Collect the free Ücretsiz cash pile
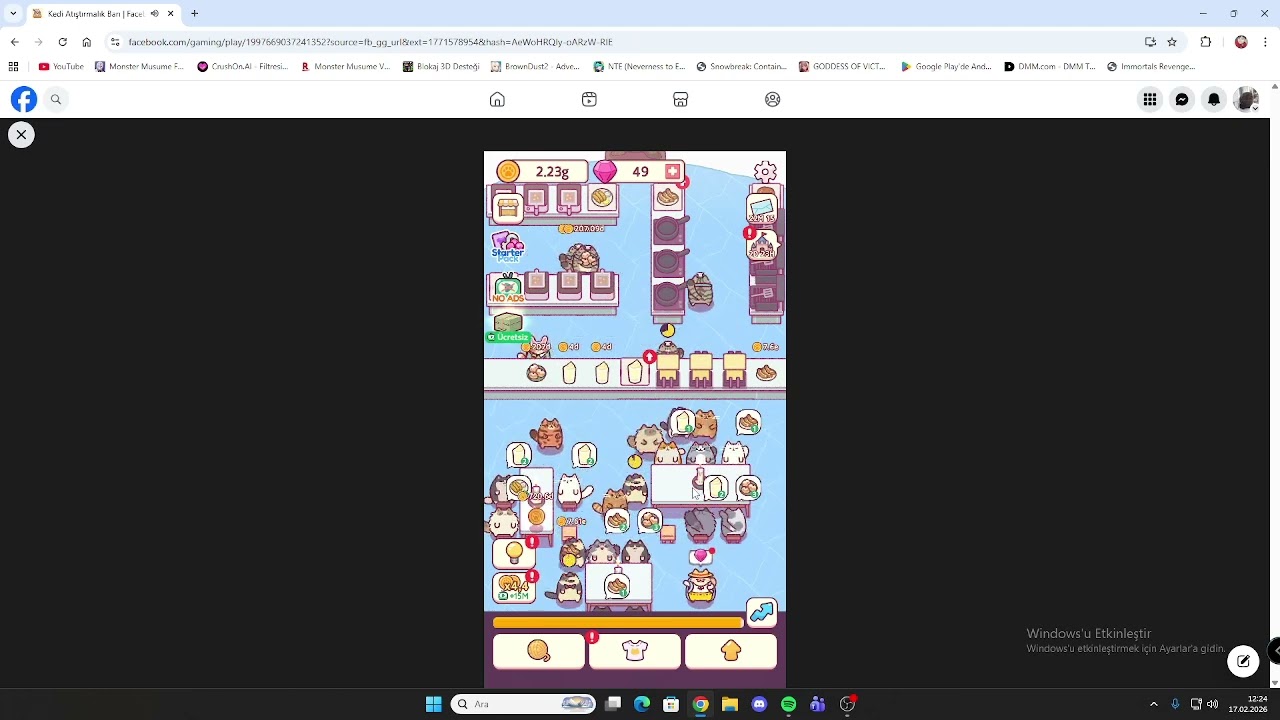The height and width of the screenshot is (720, 1280). click(x=508, y=328)
